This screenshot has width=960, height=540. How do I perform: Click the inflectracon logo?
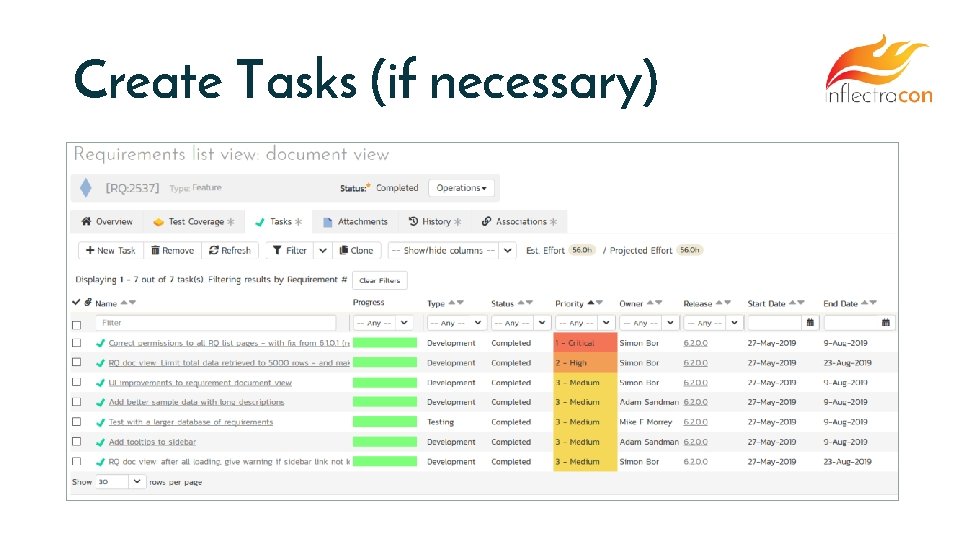(x=879, y=69)
